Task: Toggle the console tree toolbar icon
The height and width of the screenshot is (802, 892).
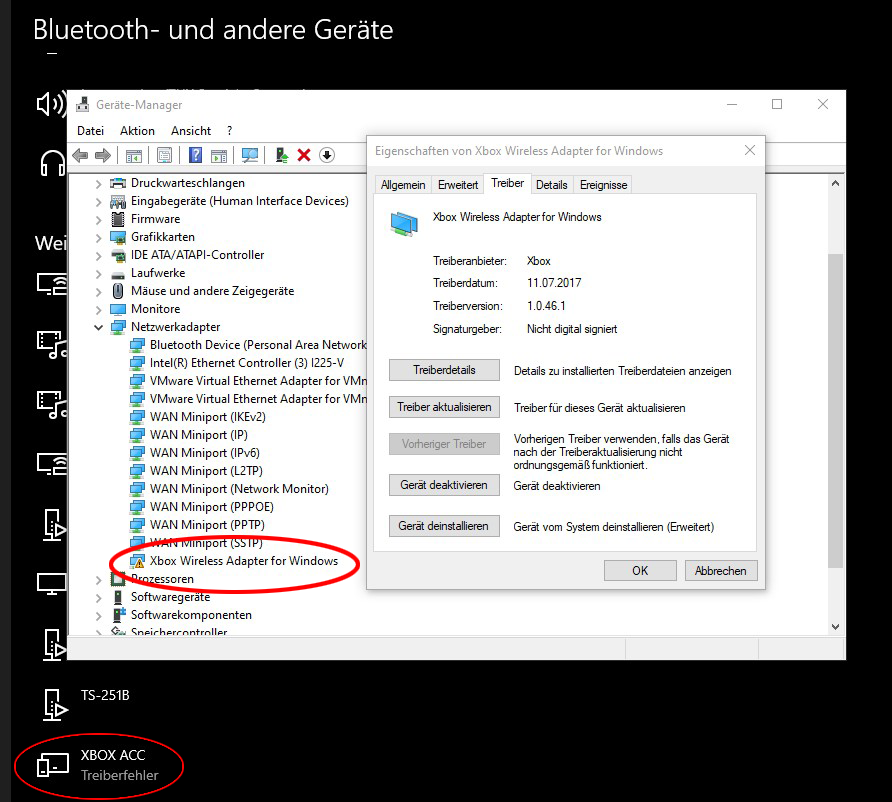Action: pyautogui.click(x=134, y=155)
